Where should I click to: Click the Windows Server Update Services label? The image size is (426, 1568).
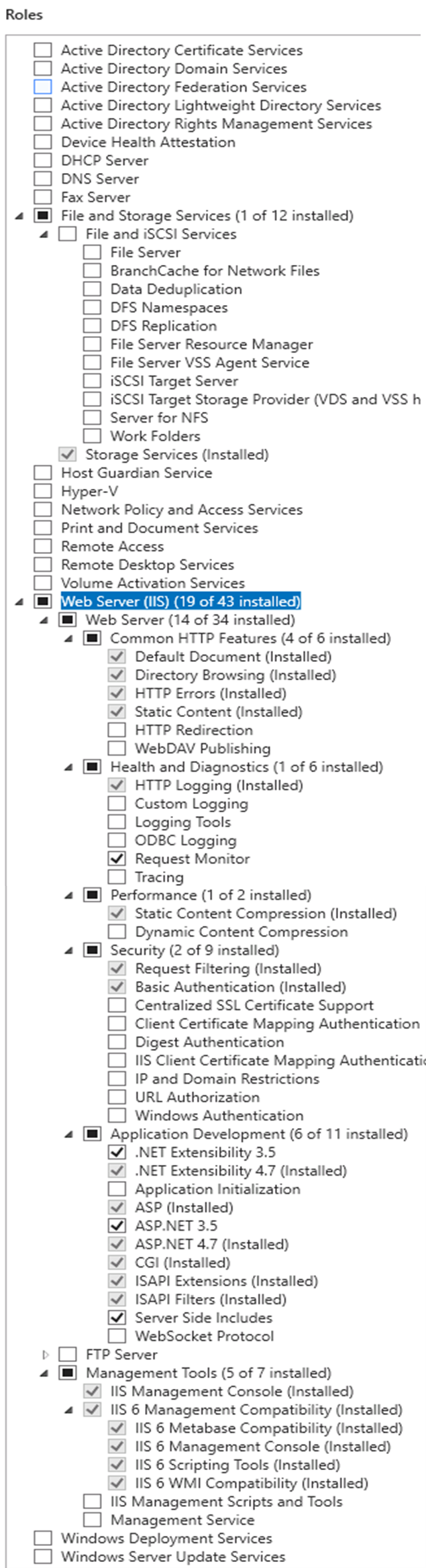tap(173, 1557)
